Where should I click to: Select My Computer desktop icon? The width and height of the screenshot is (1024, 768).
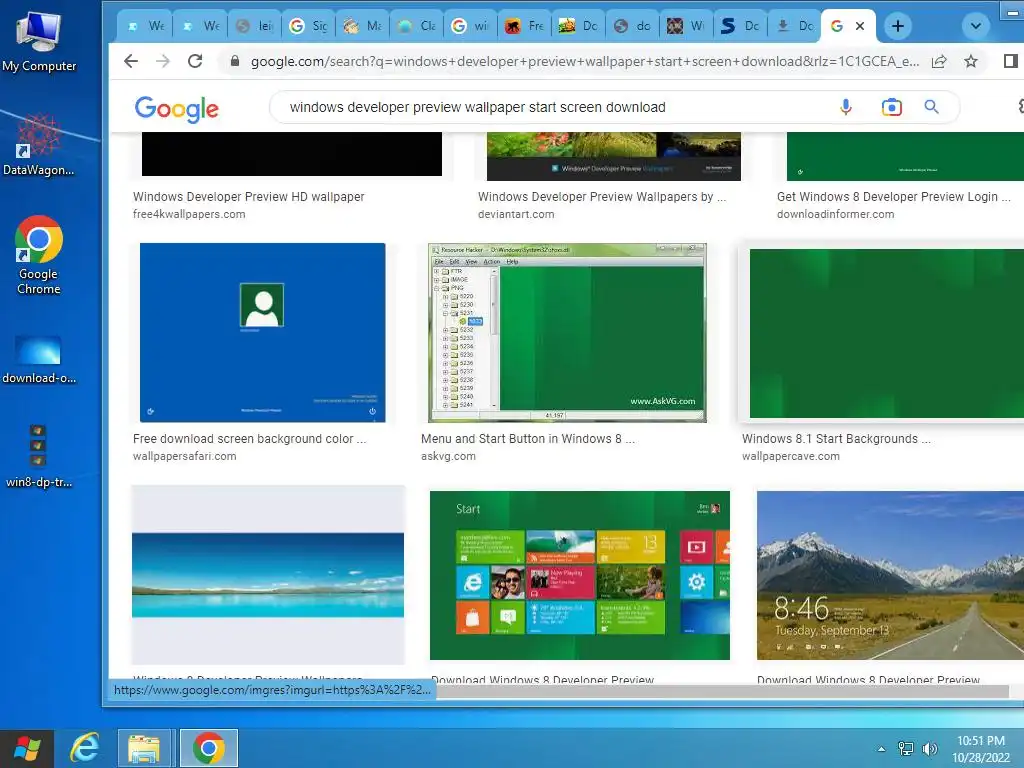[x=39, y=42]
